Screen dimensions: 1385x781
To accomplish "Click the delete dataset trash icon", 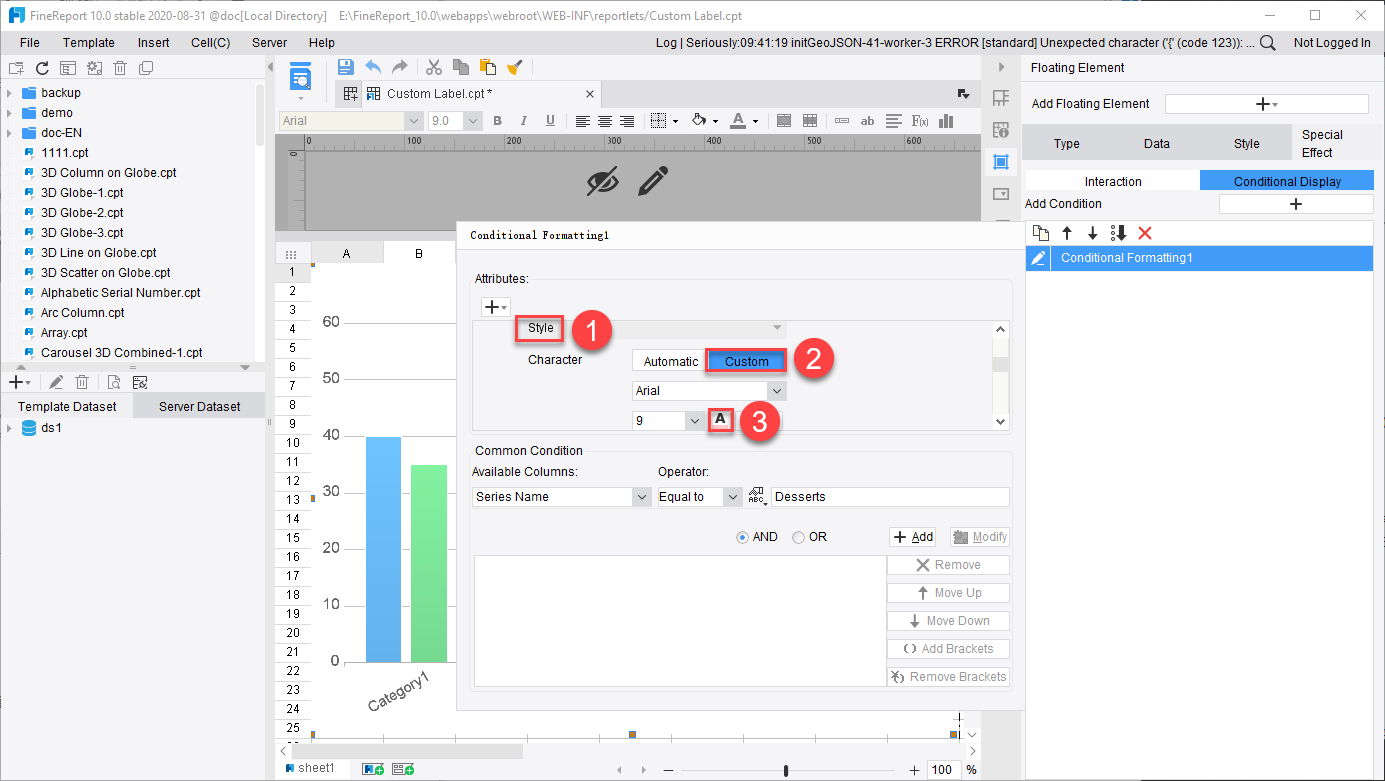I will (x=82, y=381).
